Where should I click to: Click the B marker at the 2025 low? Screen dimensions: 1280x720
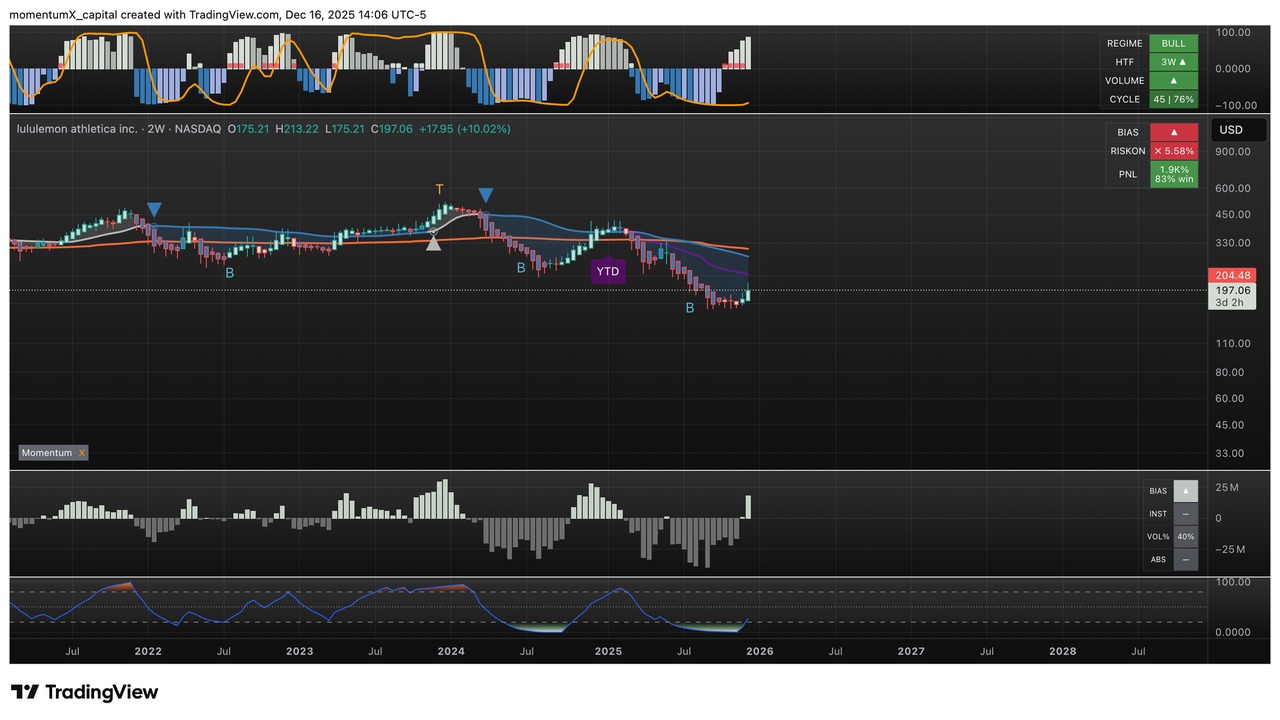click(x=689, y=308)
